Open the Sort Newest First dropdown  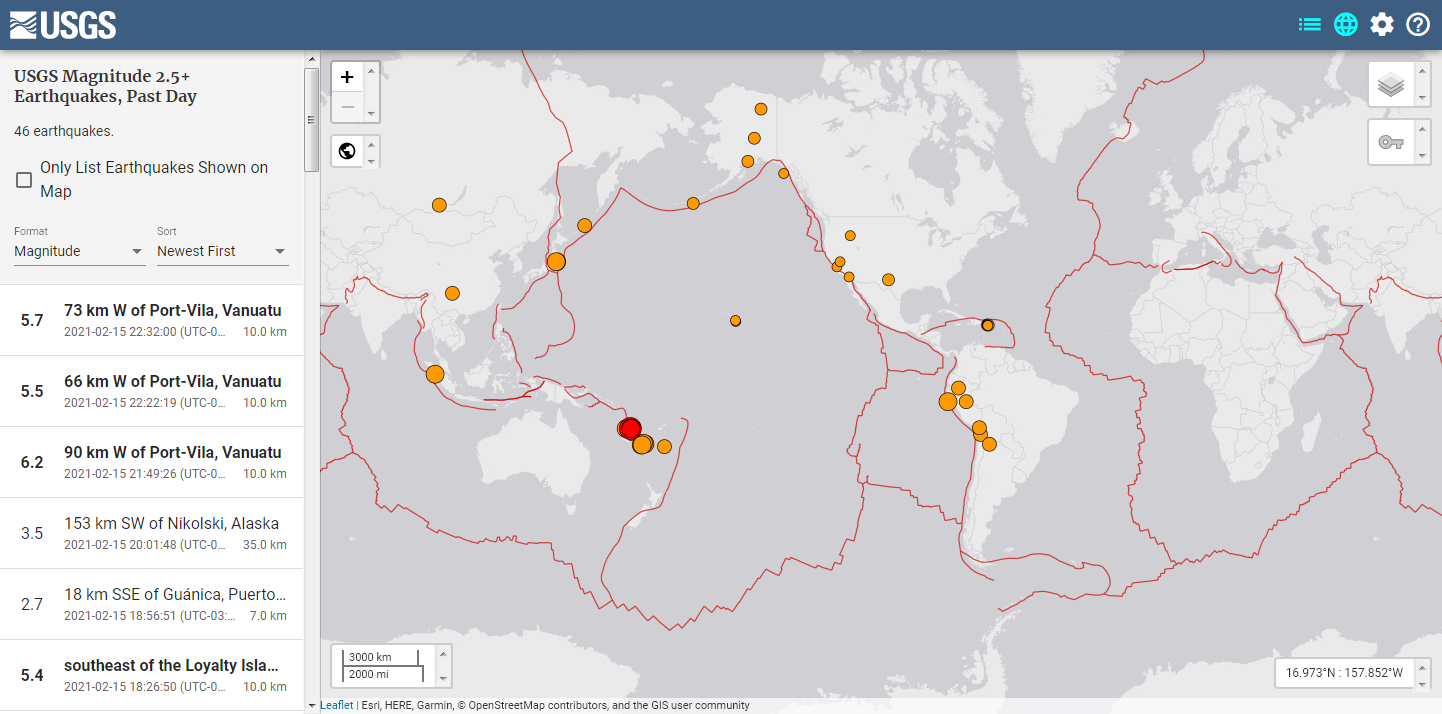click(x=222, y=251)
